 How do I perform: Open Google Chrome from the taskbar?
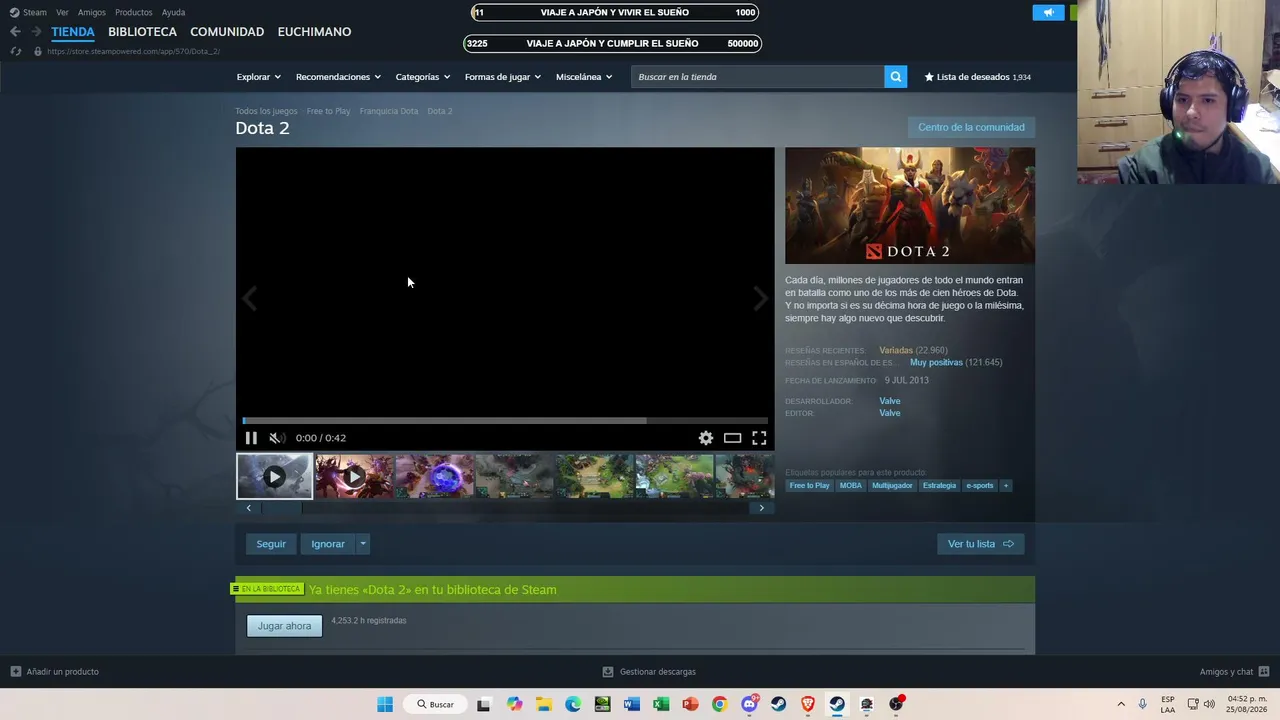(719, 704)
